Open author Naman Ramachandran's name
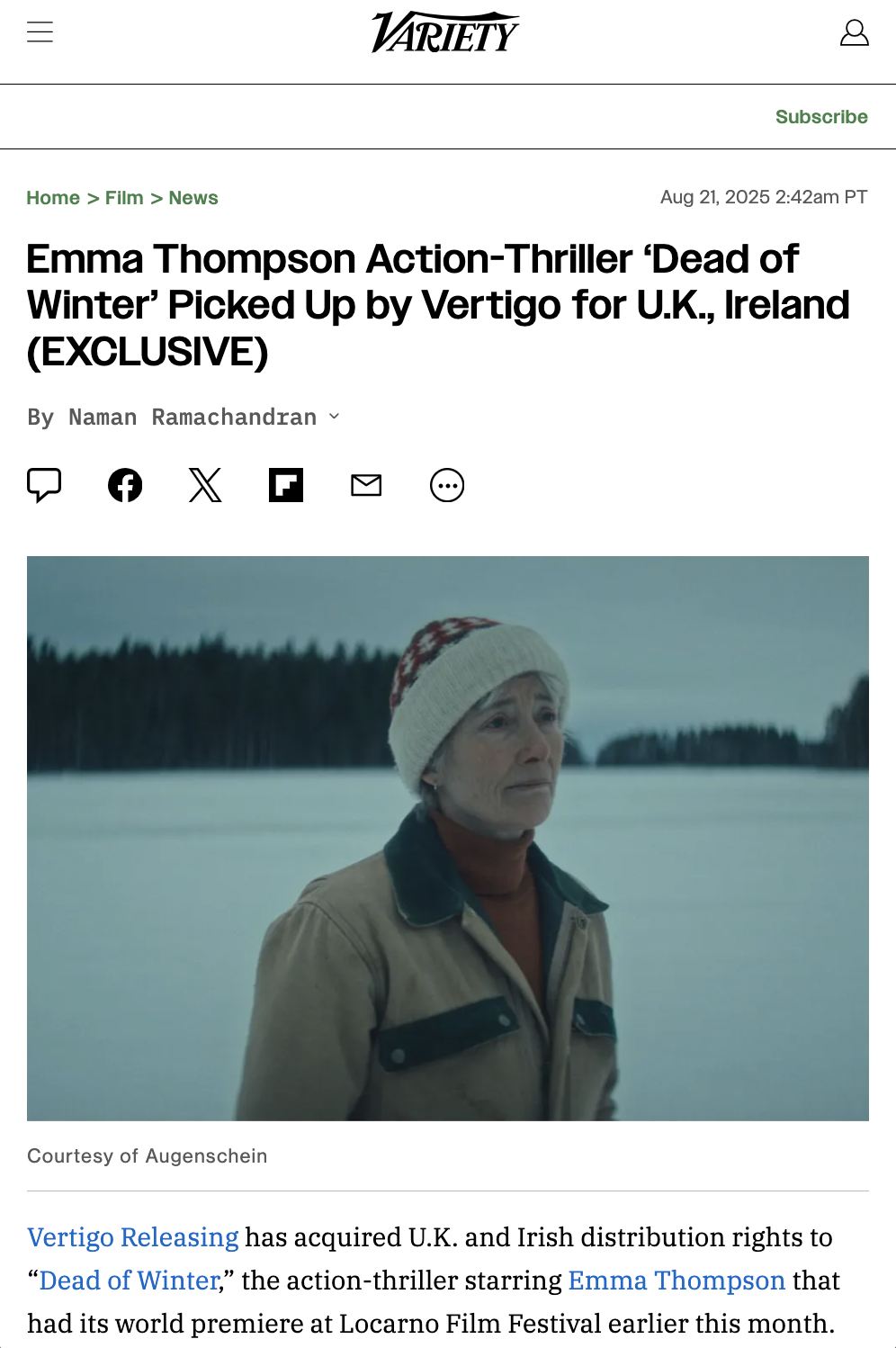Image resolution: width=896 pixels, height=1348 pixels. [193, 417]
